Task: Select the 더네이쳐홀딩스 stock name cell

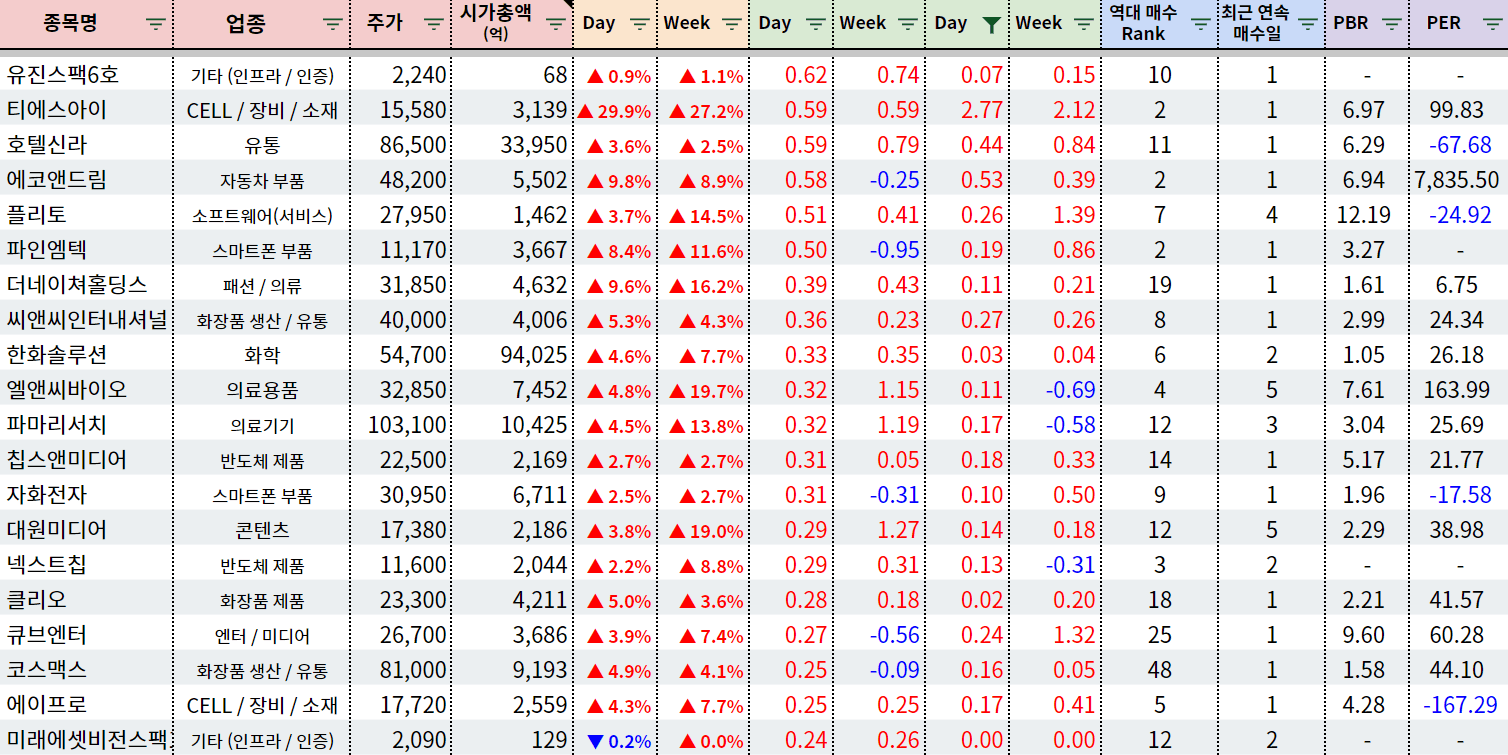Action: click(87, 285)
